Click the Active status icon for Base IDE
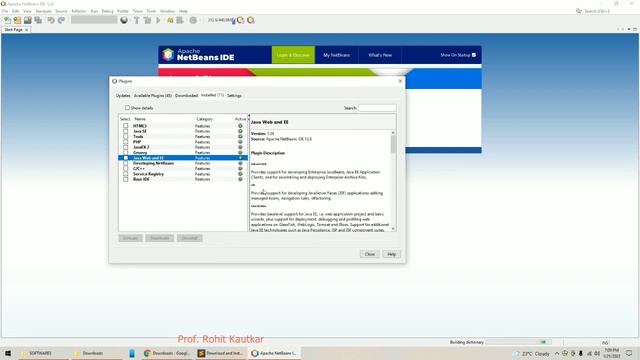Image resolution: width=640 pixels, height=360 pixels. (240, 179)
